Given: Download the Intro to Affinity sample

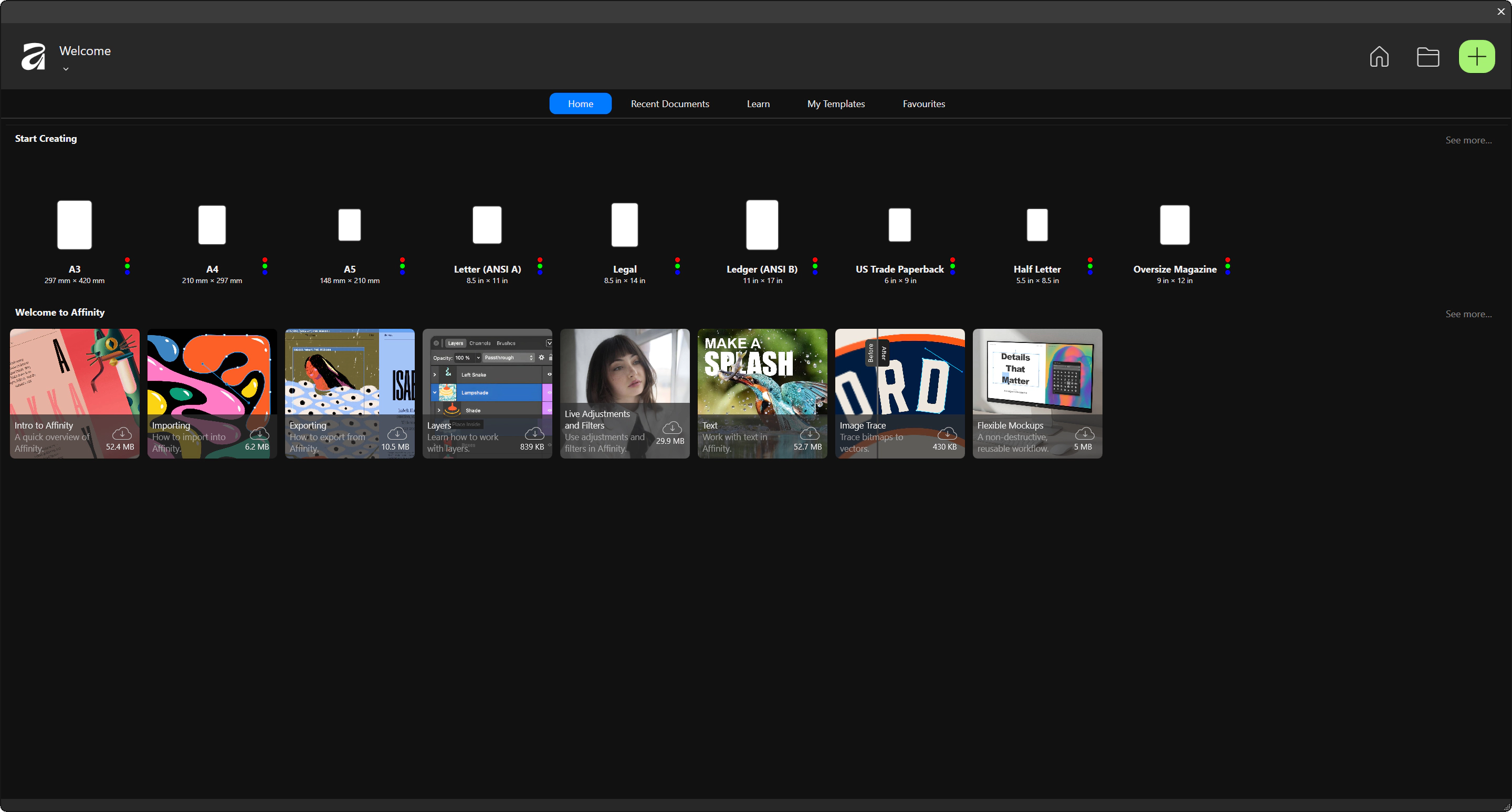Looking at the screenshot, I should point(121,433).
